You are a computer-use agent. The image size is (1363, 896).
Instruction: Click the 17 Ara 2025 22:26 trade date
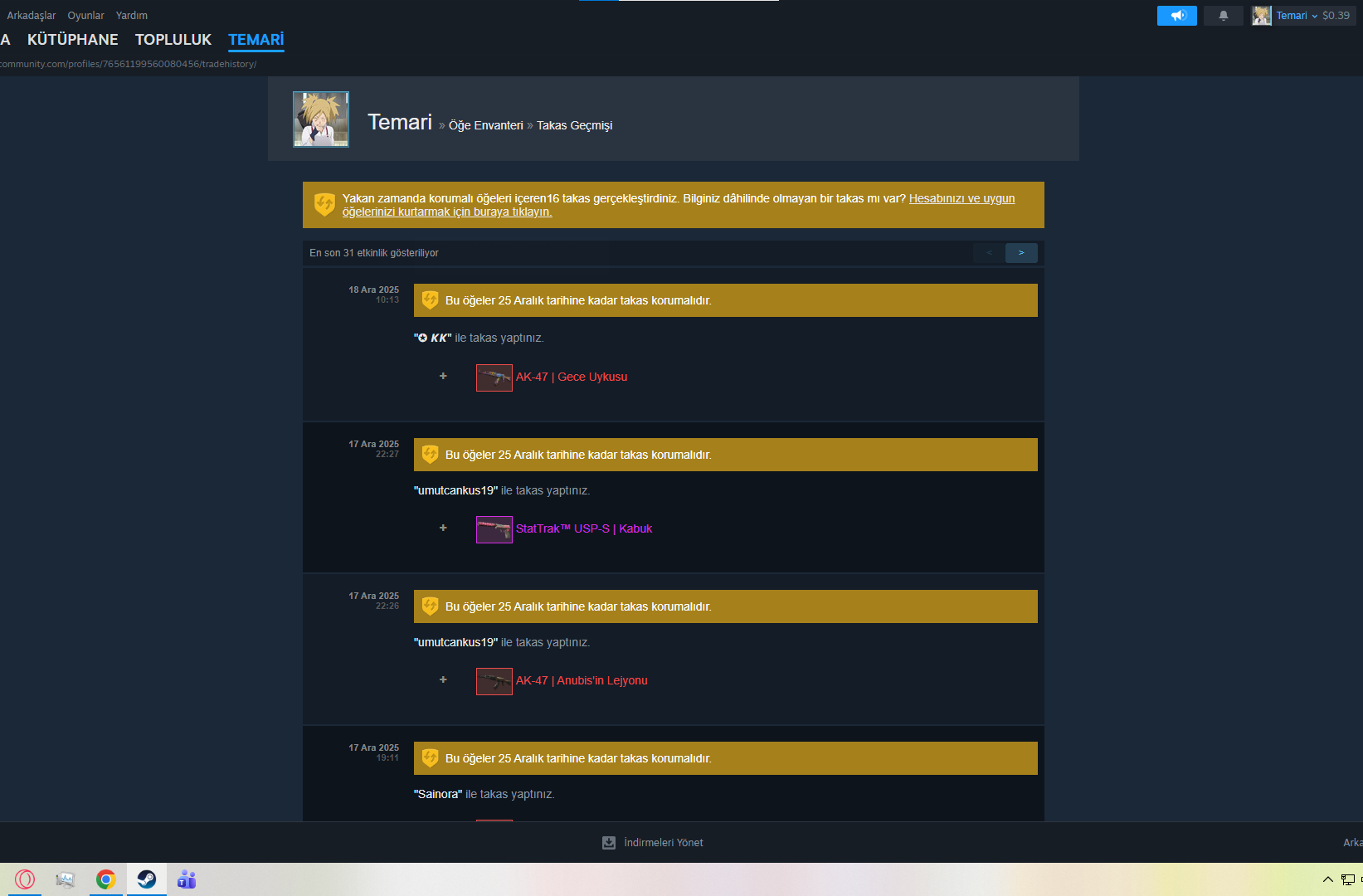(373, 596)
